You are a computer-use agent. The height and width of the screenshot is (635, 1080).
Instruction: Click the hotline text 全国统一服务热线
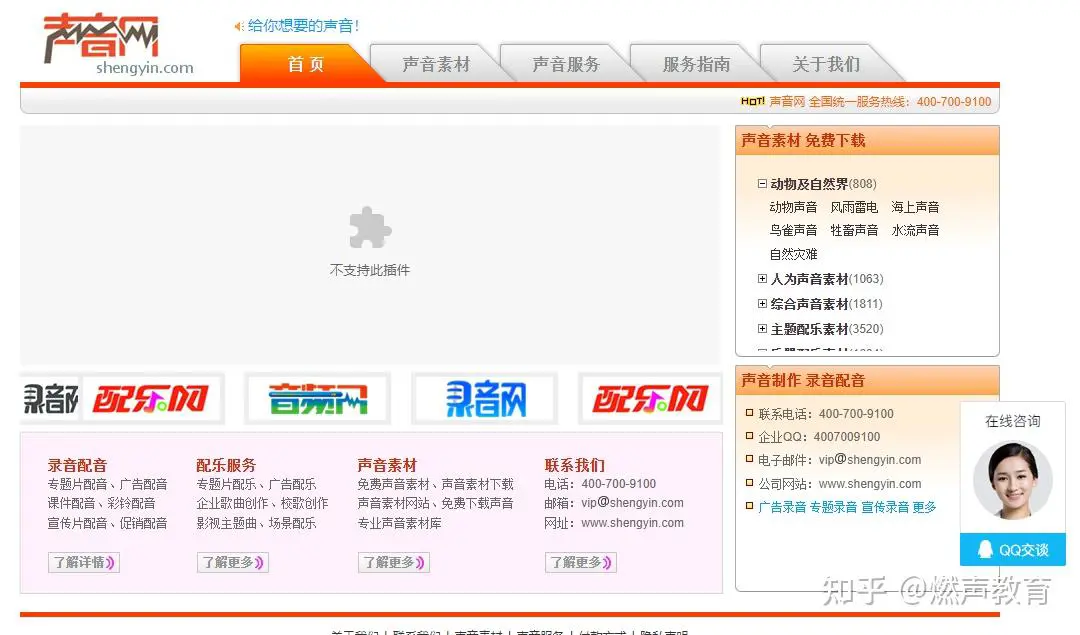point(860,102)
